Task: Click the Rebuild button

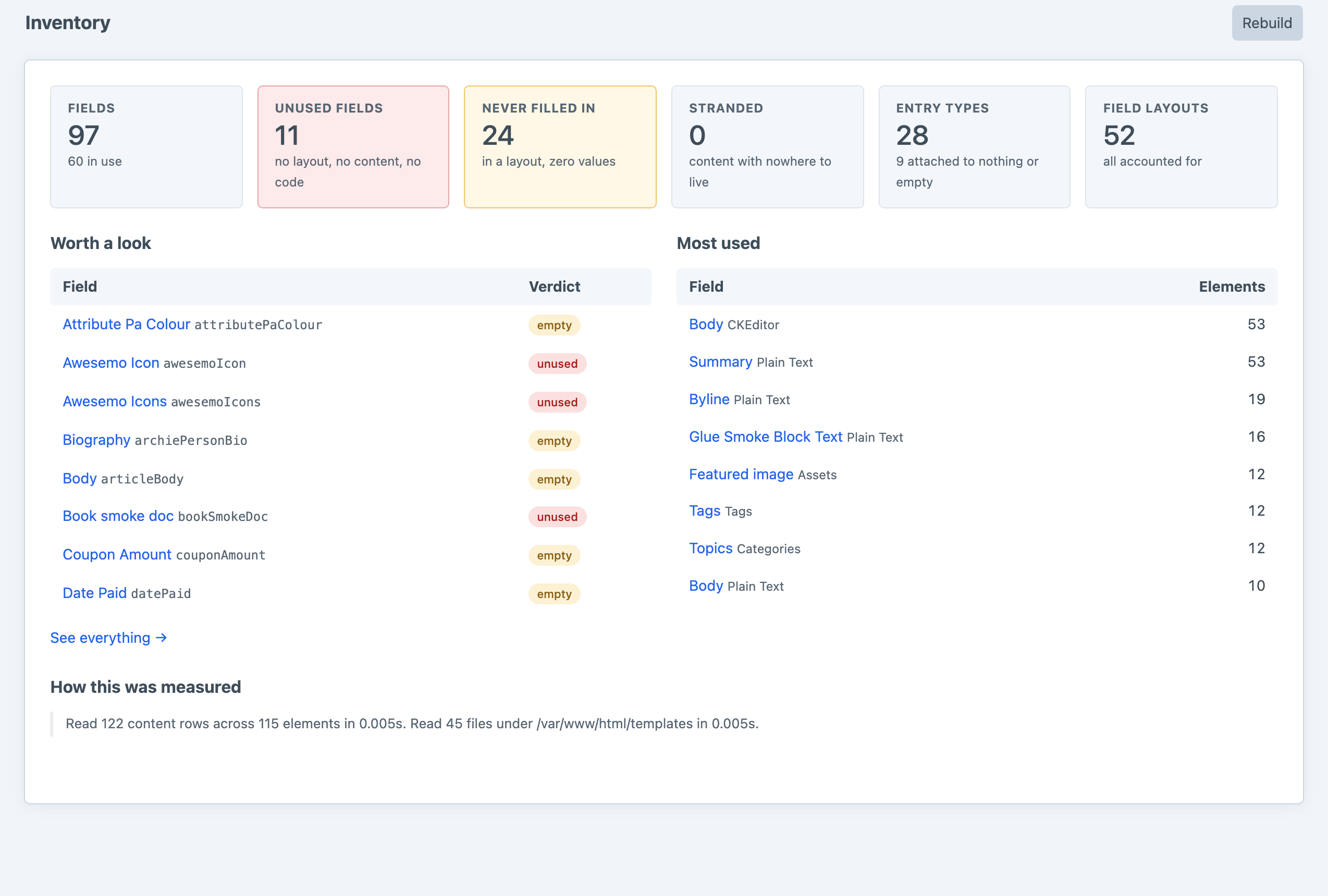Action: [1267, 23]
